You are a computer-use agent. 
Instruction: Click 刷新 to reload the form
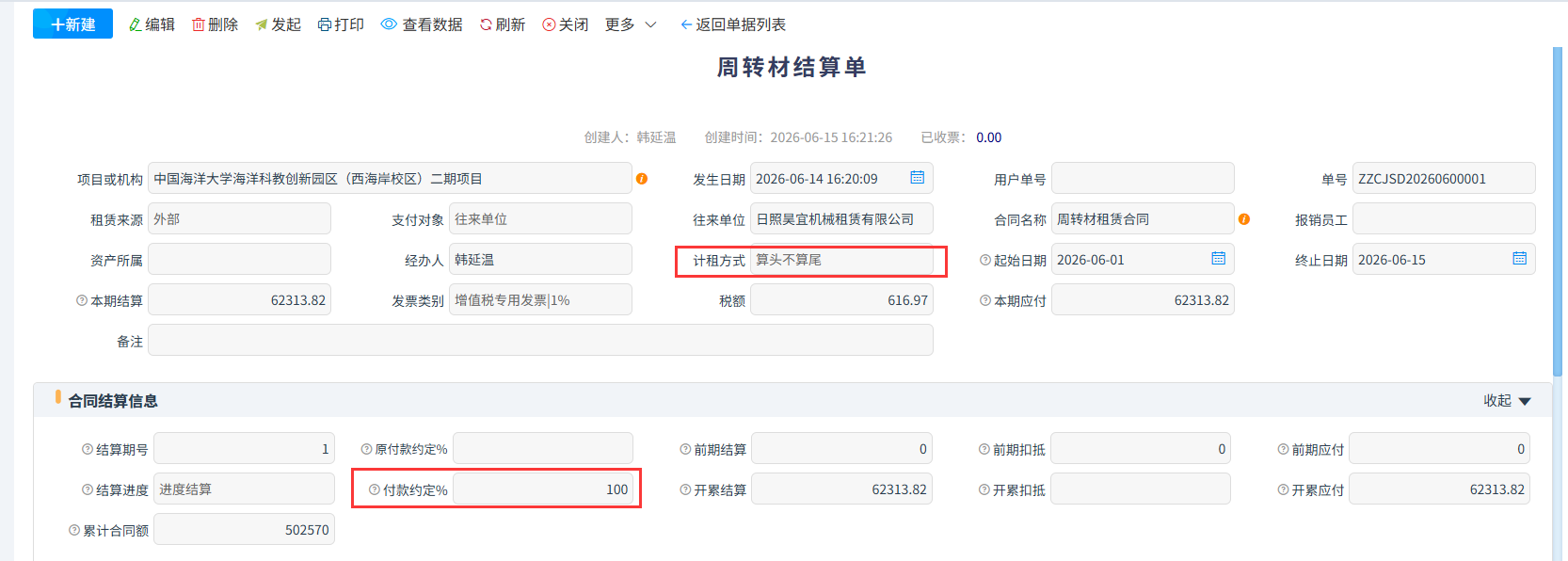[x=503, y=24]
